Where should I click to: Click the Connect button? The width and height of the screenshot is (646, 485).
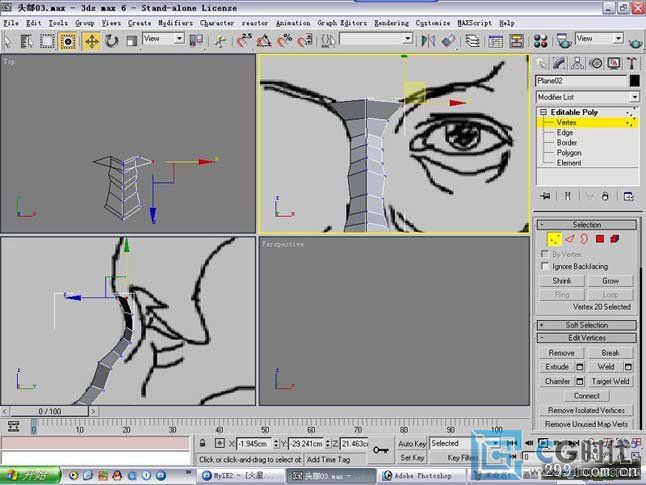pyautogui.click(x=587, y=396)
